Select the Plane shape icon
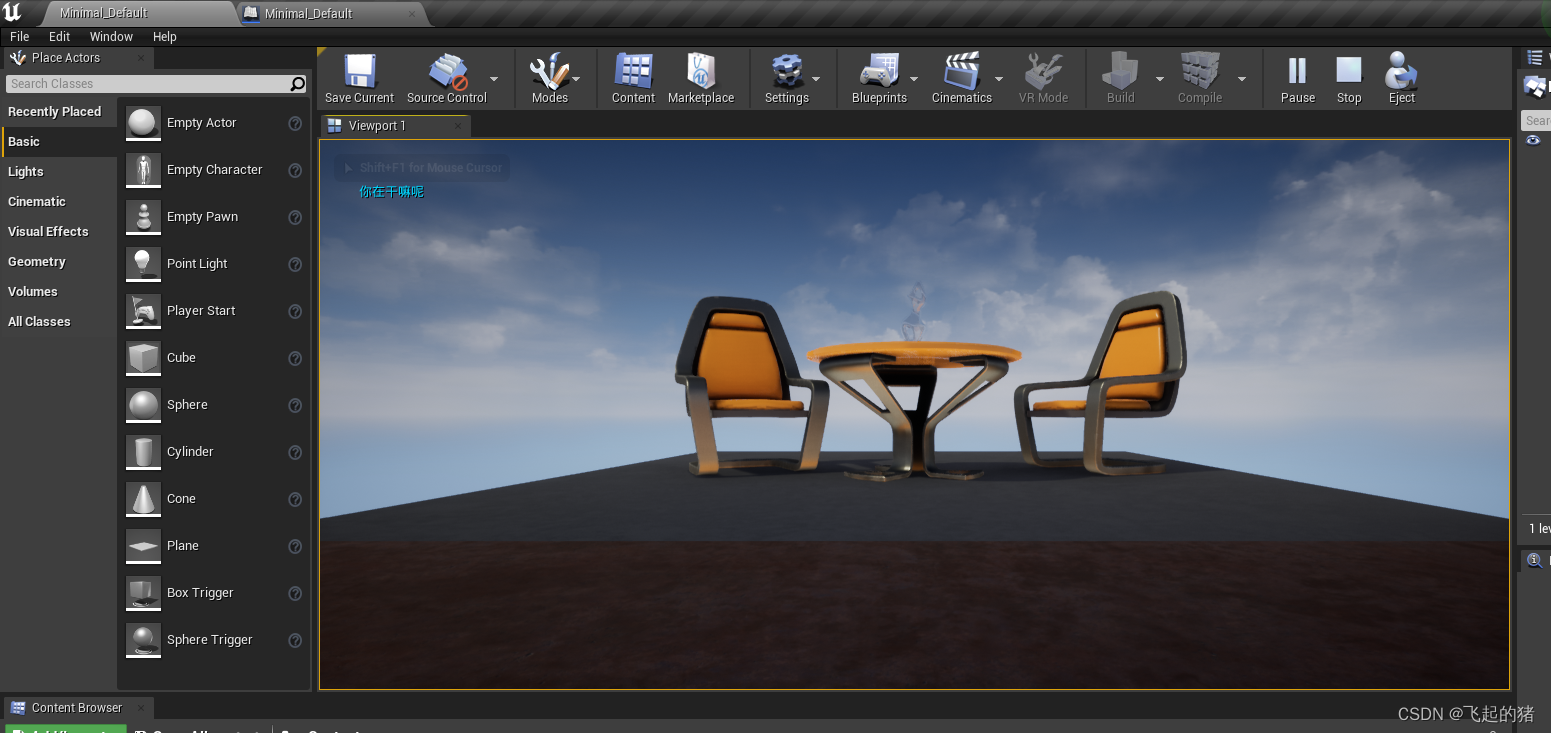This screenshot has height=733, width=1551. click(x=144, y=546)
